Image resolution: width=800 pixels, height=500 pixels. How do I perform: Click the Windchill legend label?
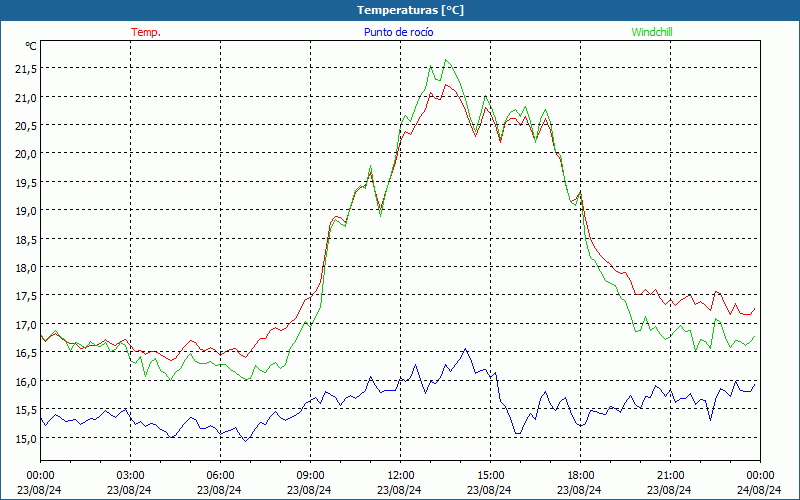tap(652, 32)
